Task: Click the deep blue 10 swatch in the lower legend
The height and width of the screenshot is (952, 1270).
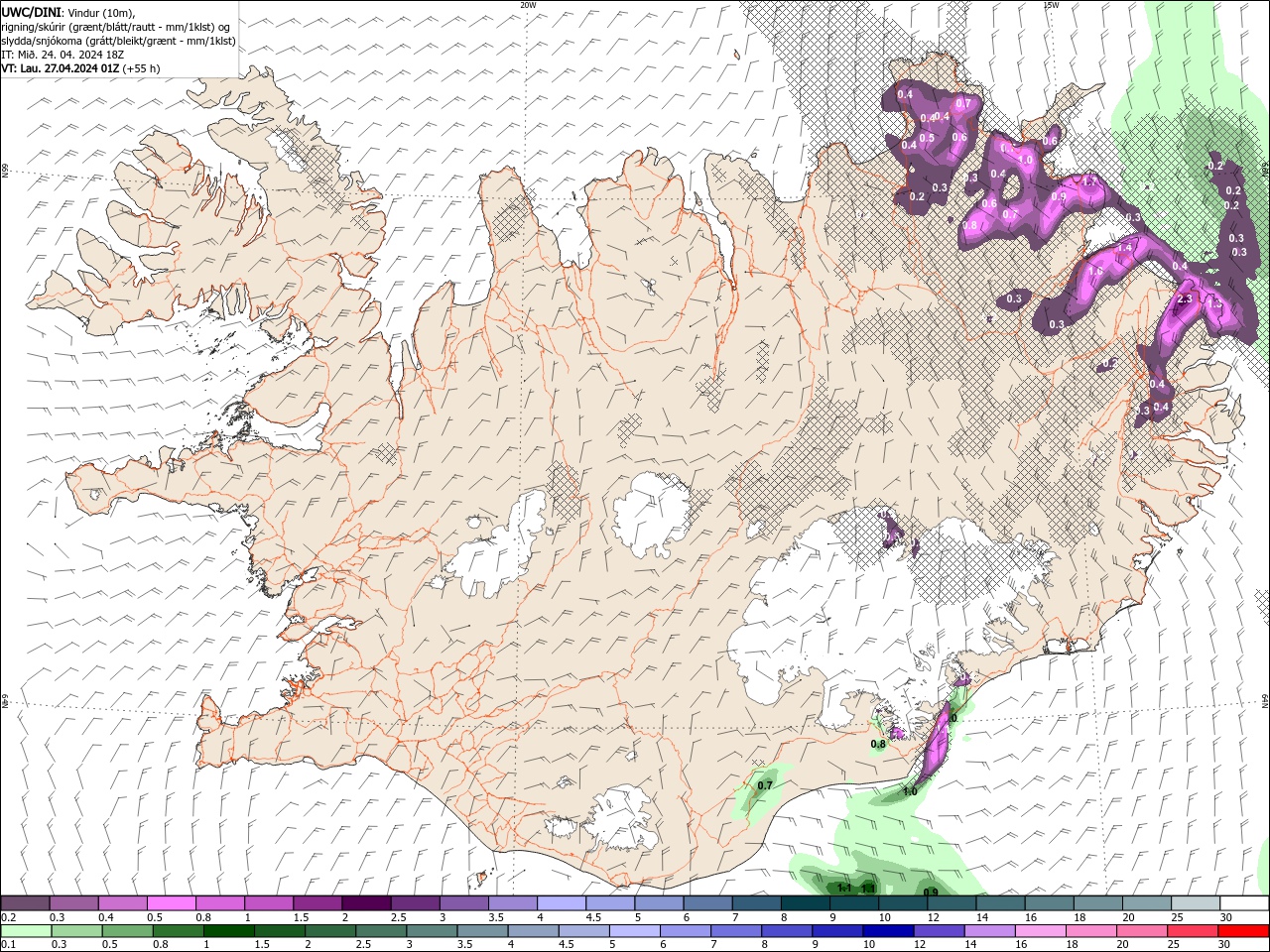Action: tap(888, 930)
